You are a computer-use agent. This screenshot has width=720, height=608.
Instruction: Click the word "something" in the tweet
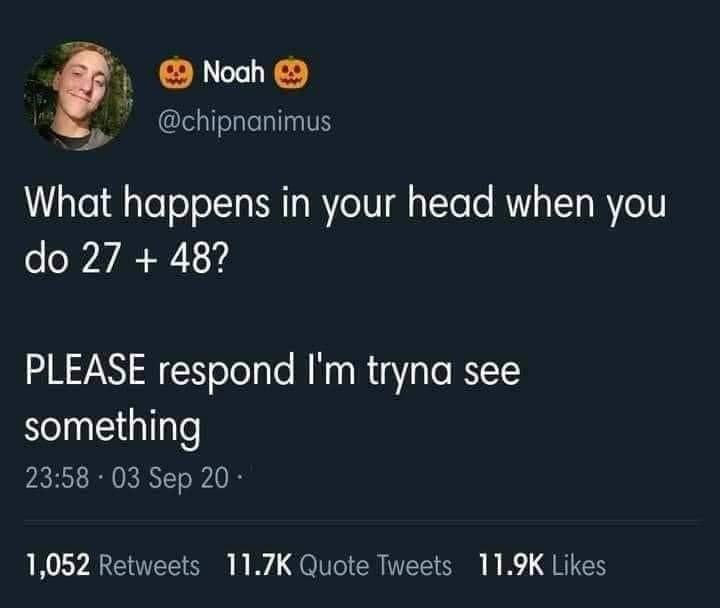tap(112, 428)
